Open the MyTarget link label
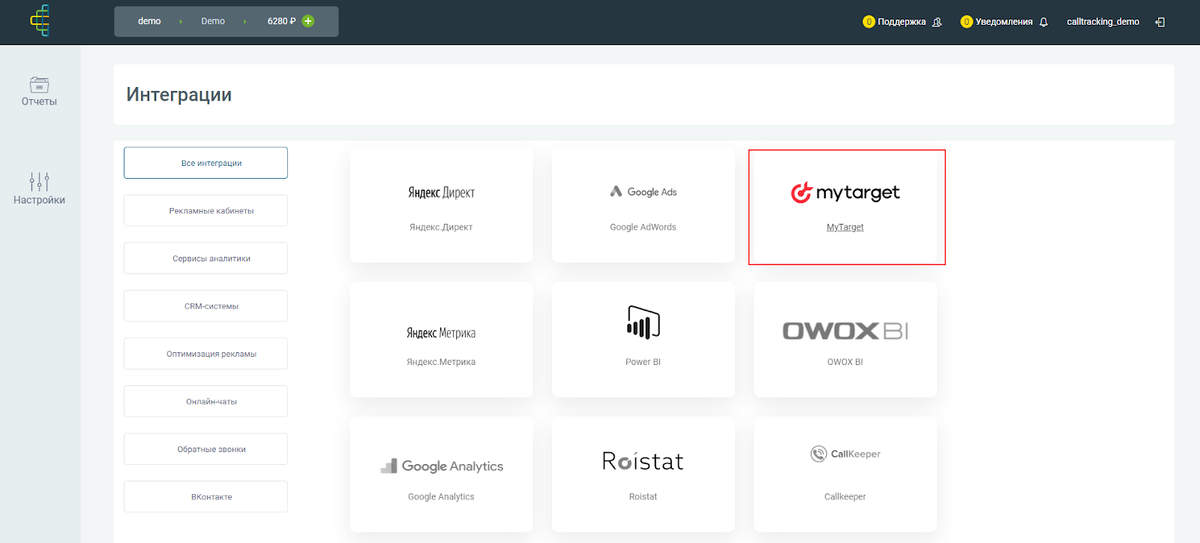The width and height of the screenshot is (1200, 543). click(x=845, y=227)
